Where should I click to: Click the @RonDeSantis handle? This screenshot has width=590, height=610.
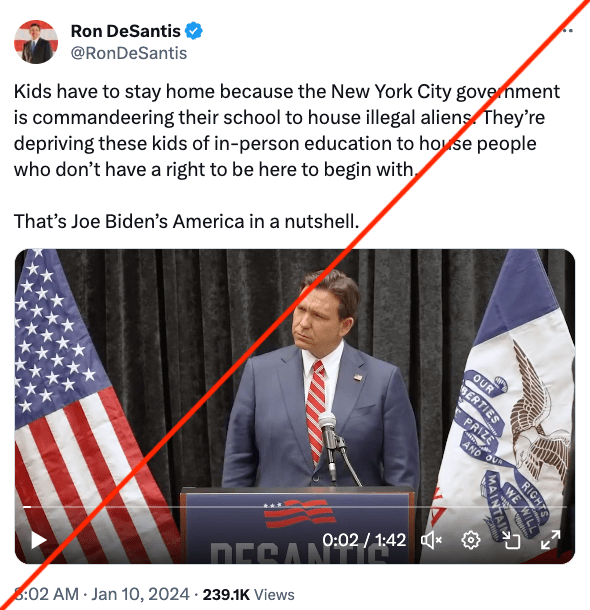click(129, 53)
